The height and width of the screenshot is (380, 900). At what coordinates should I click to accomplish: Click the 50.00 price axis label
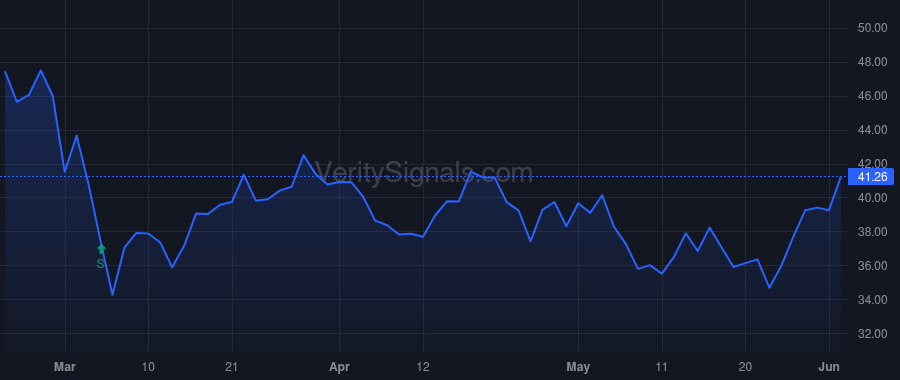click(872, 28)
